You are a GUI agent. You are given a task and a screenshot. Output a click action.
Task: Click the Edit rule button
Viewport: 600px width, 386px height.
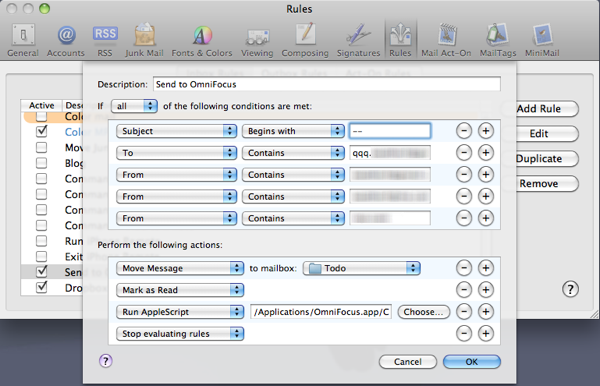tap(539, 134)
